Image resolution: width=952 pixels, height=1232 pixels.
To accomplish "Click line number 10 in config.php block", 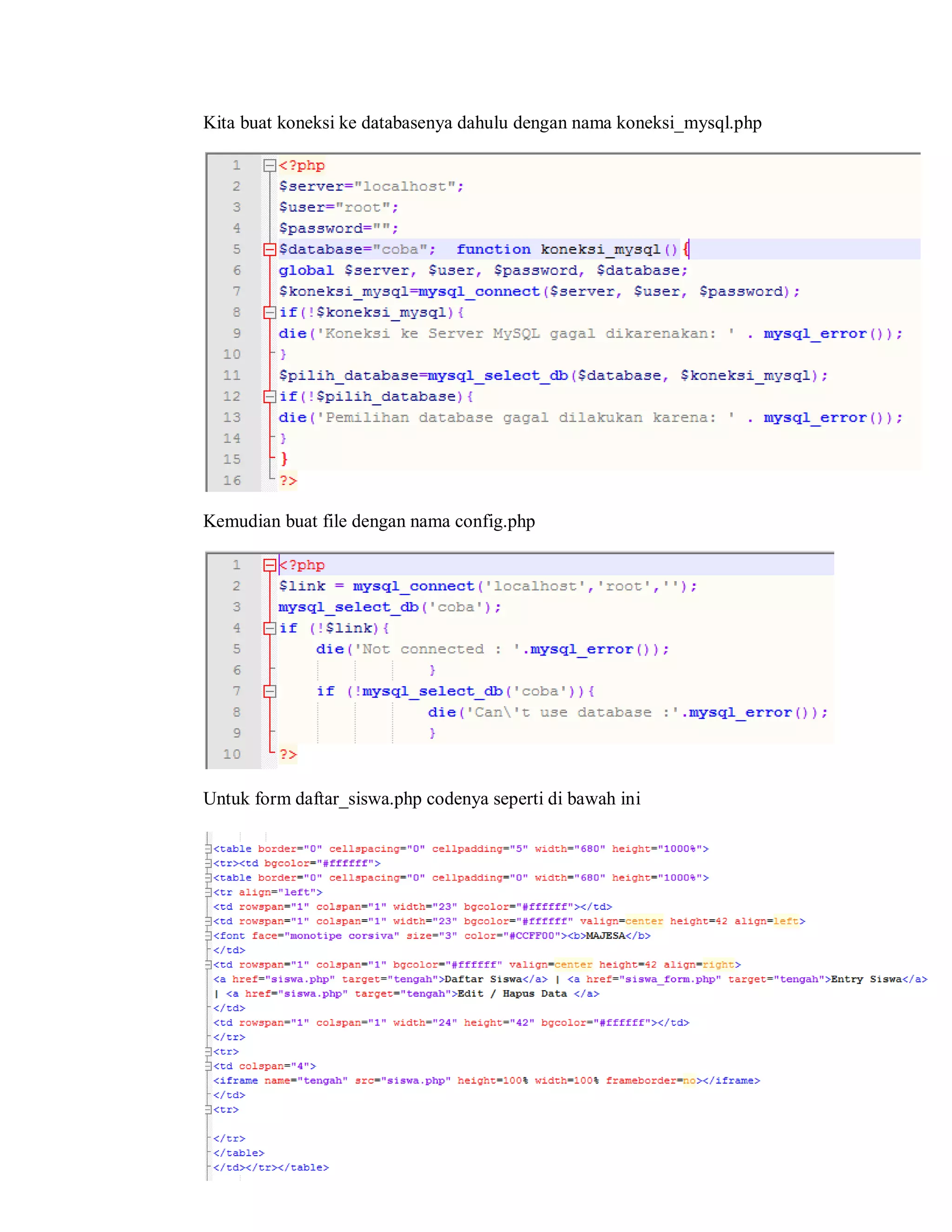I will pyautogui.click(x=232, y=755).
